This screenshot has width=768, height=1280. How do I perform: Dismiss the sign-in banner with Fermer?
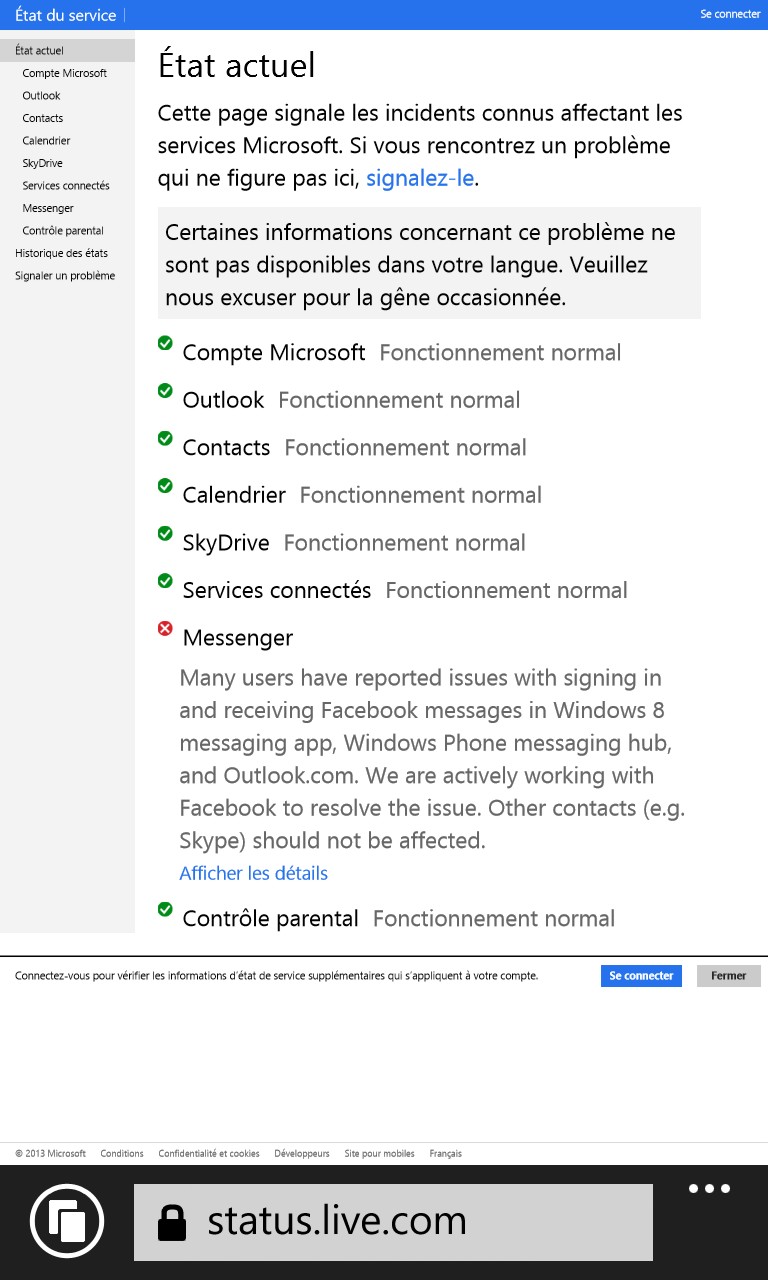click(728, 976)
